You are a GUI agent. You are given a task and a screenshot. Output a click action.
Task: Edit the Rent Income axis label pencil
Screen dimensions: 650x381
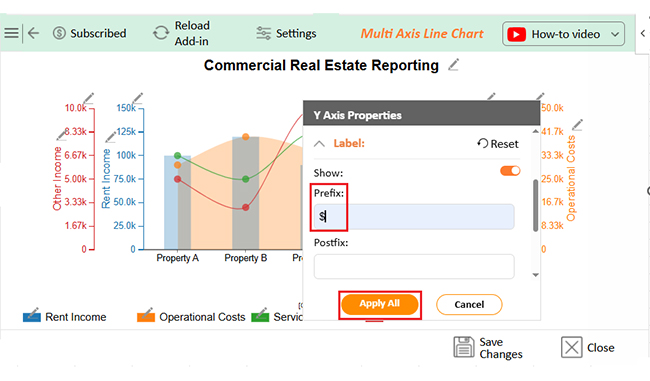click(x=111, y=136)
